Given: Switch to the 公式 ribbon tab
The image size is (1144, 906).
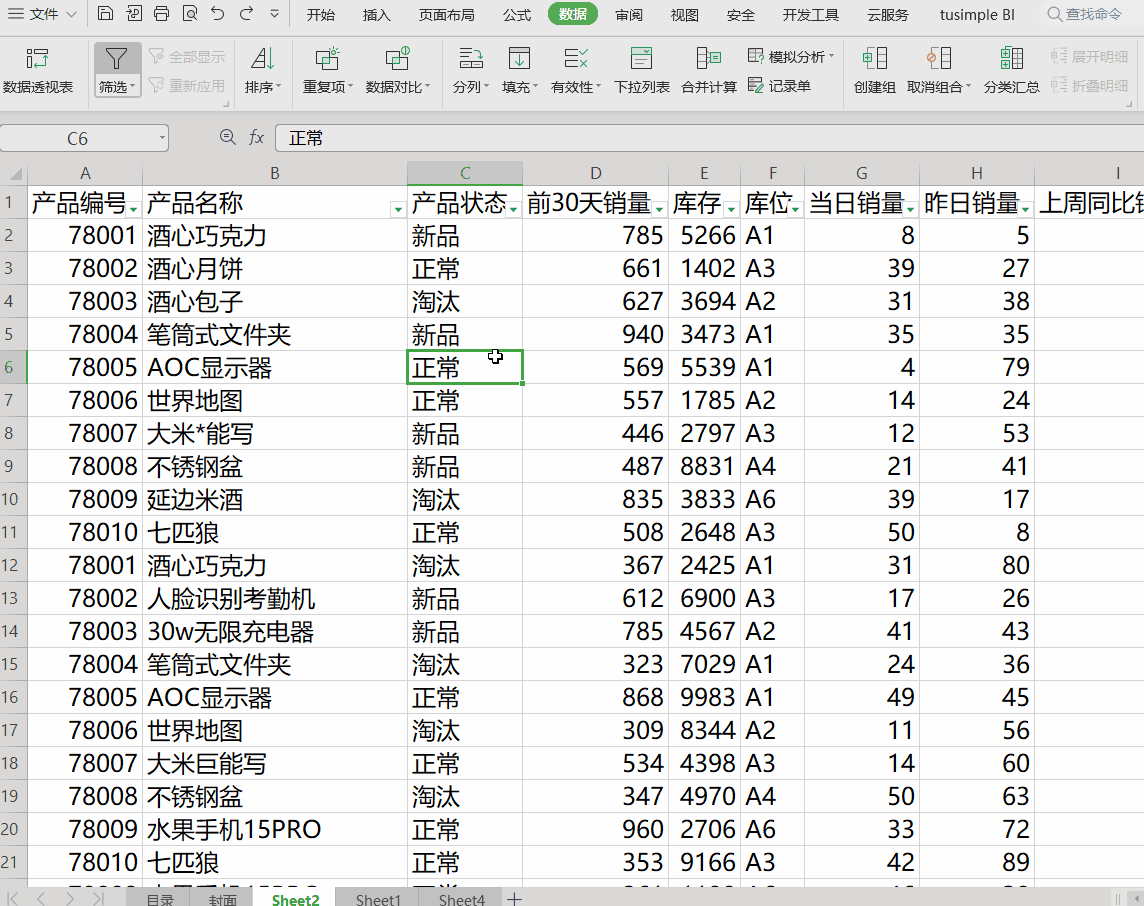Looking at the screenshot, I should click(x=517, y=15).
